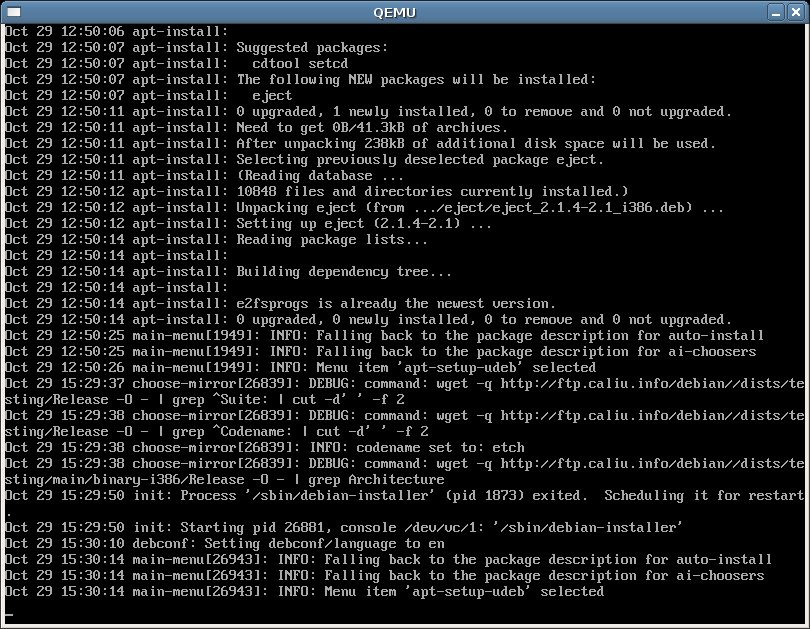Click the '1 newly installed' upgrade summary line

(x=368, y=112)
